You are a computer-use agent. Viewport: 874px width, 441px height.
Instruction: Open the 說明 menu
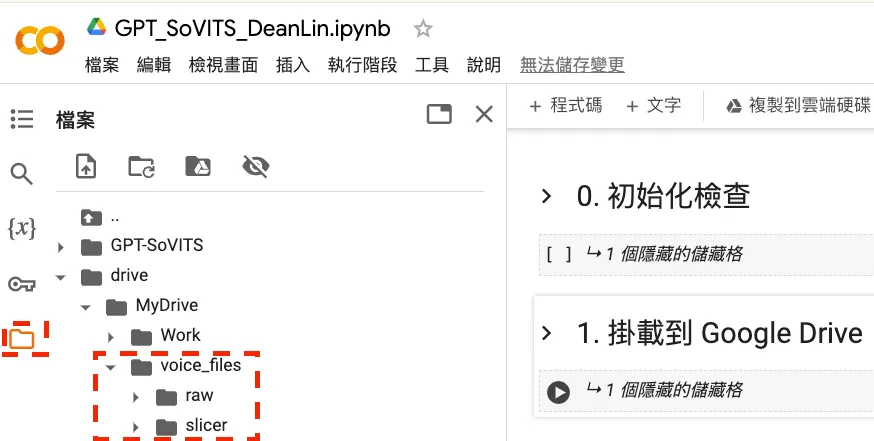pos(484,65)
